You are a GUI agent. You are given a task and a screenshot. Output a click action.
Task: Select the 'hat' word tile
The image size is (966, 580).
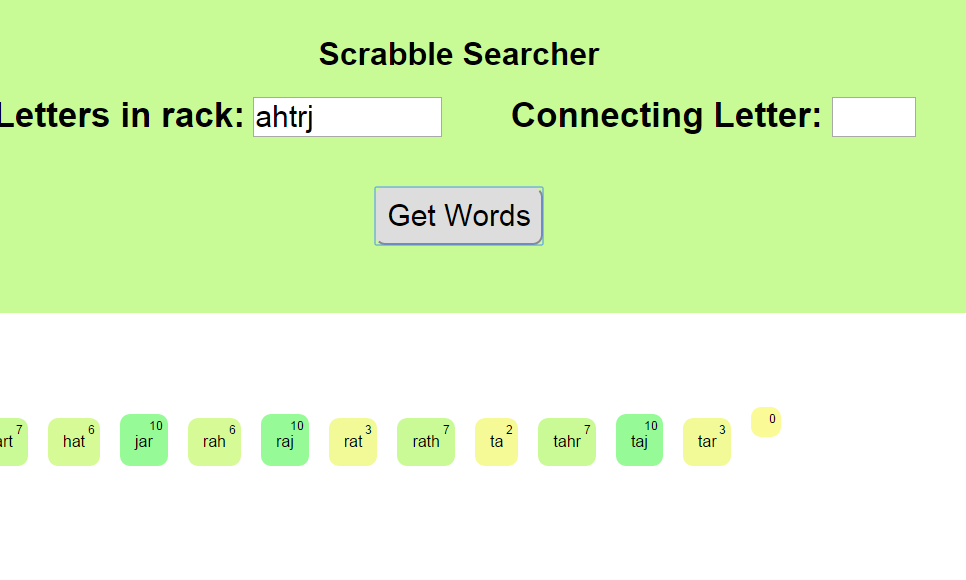[74, 442]
